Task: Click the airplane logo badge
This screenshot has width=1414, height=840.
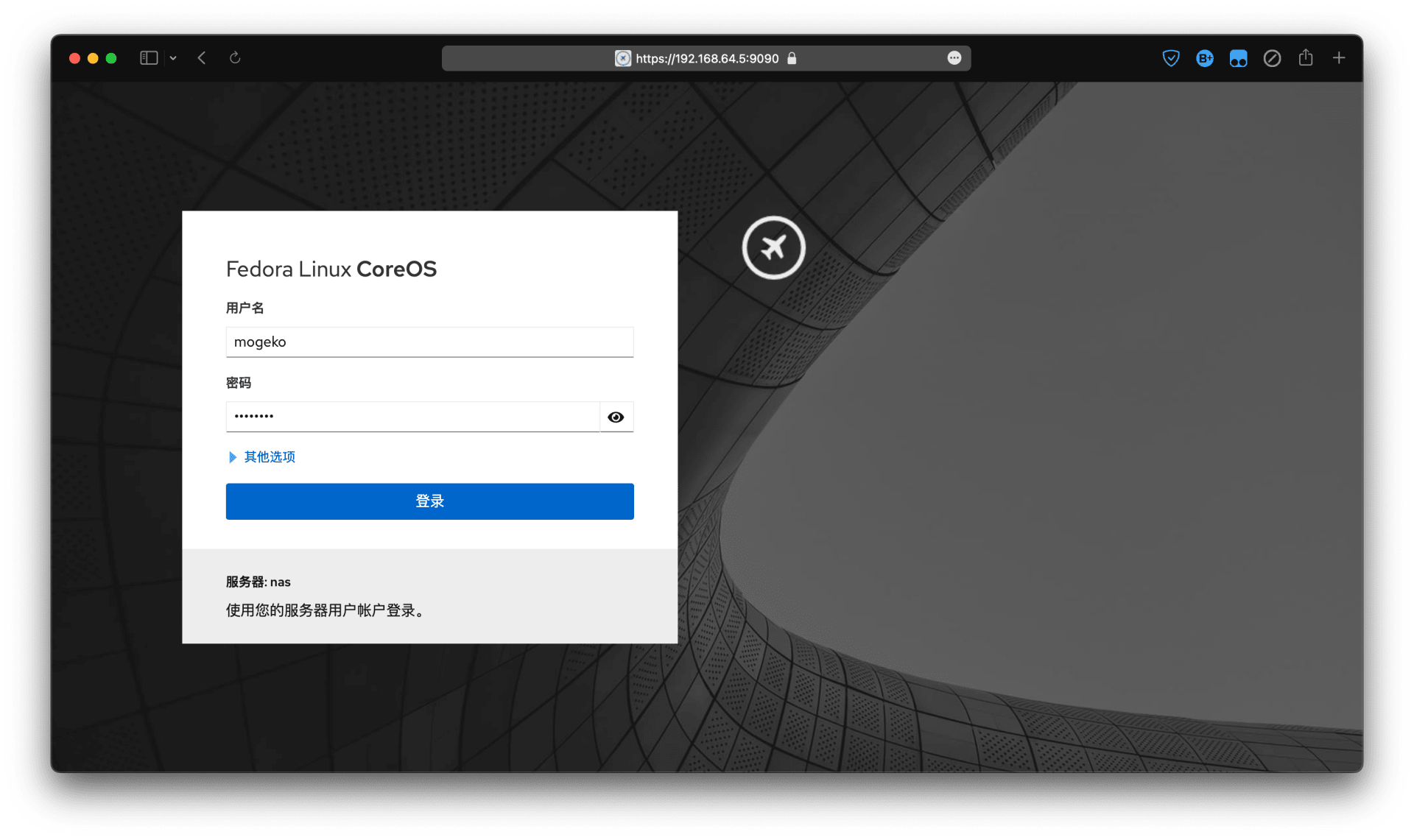Action: 773,247
